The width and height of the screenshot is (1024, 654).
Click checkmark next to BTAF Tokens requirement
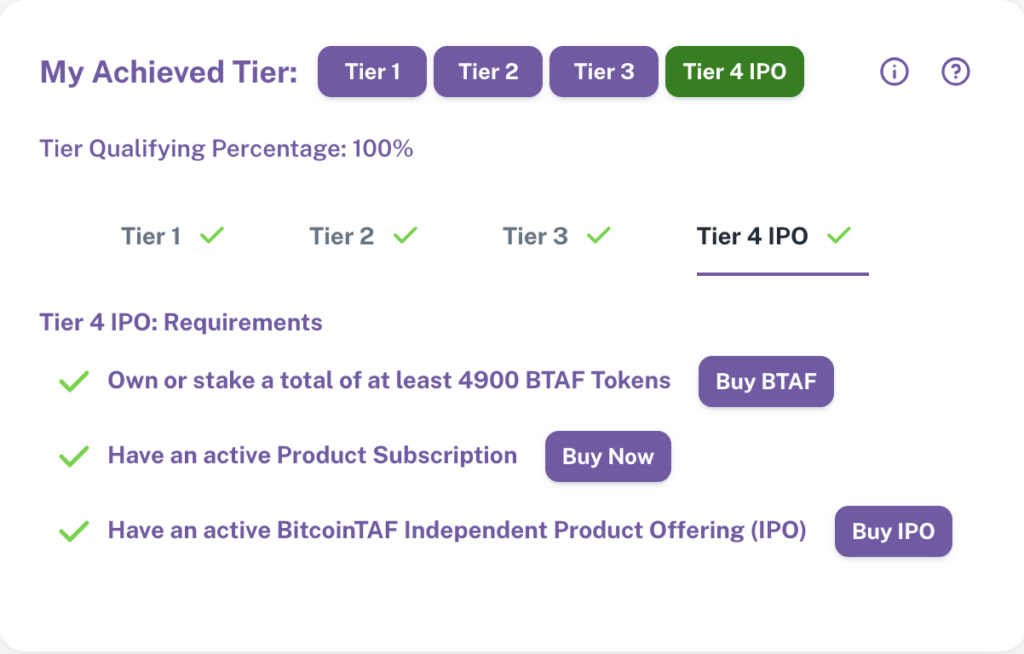[x=74, y=382]
